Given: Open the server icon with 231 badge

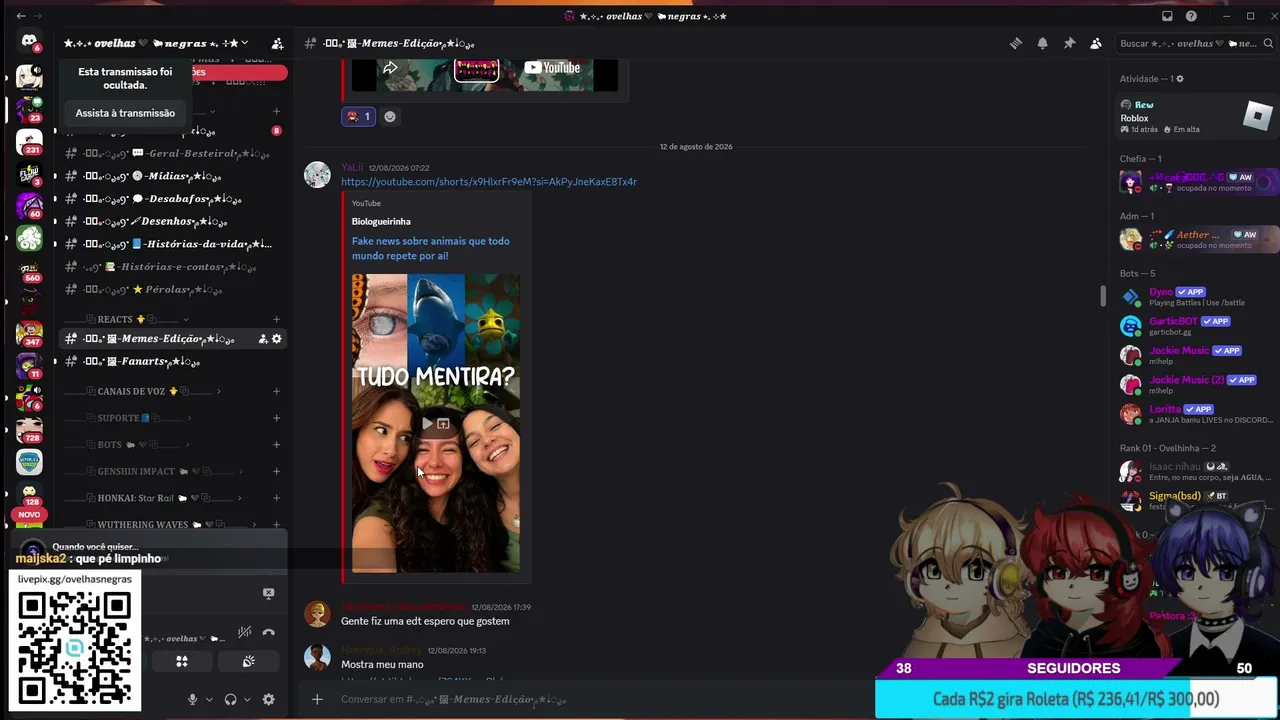Looking at the screenshot, I should [29, 141].
